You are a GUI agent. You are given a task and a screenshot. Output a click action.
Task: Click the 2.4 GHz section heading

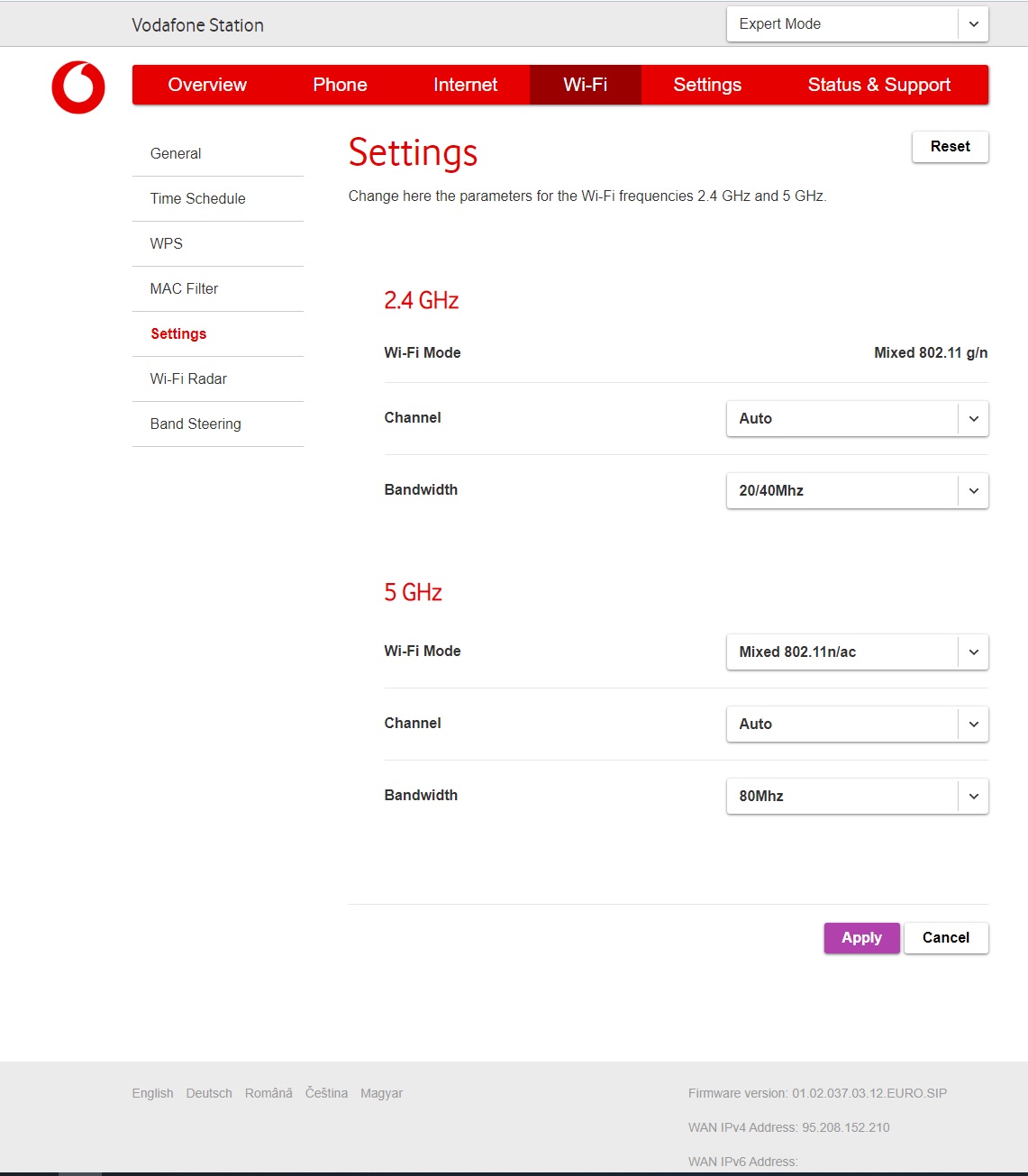point(422,300)
